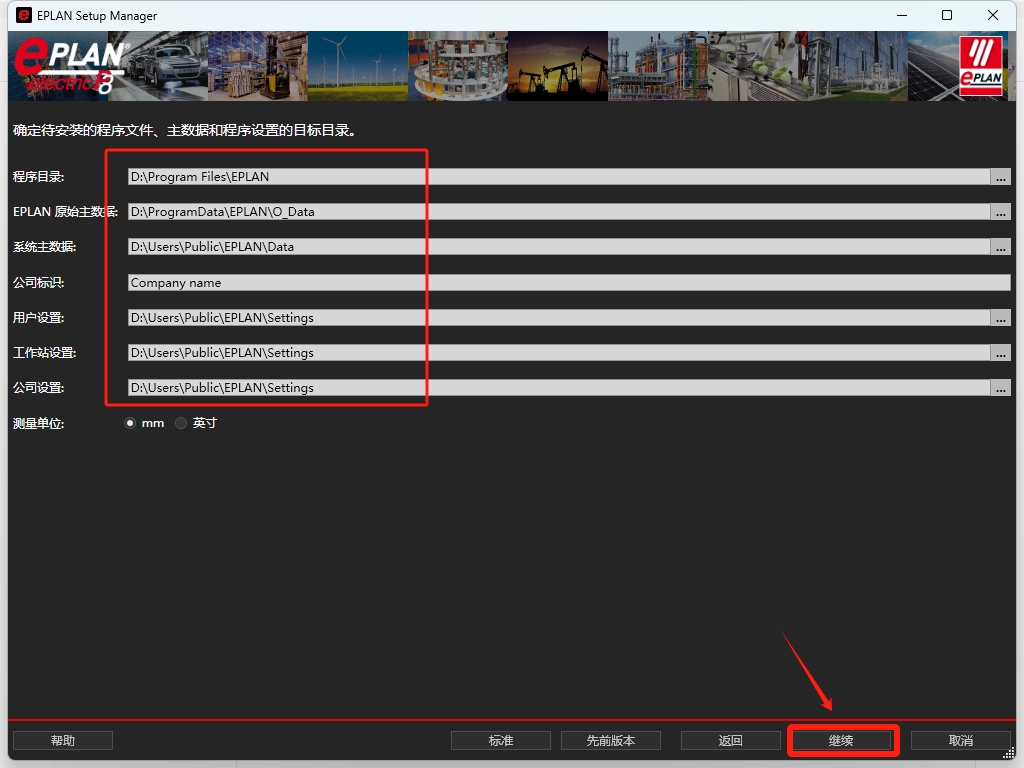This screenshot has width=1024, height=768.
Task: Cancel setup with 取消 button
Action: (x=960, y=741)
